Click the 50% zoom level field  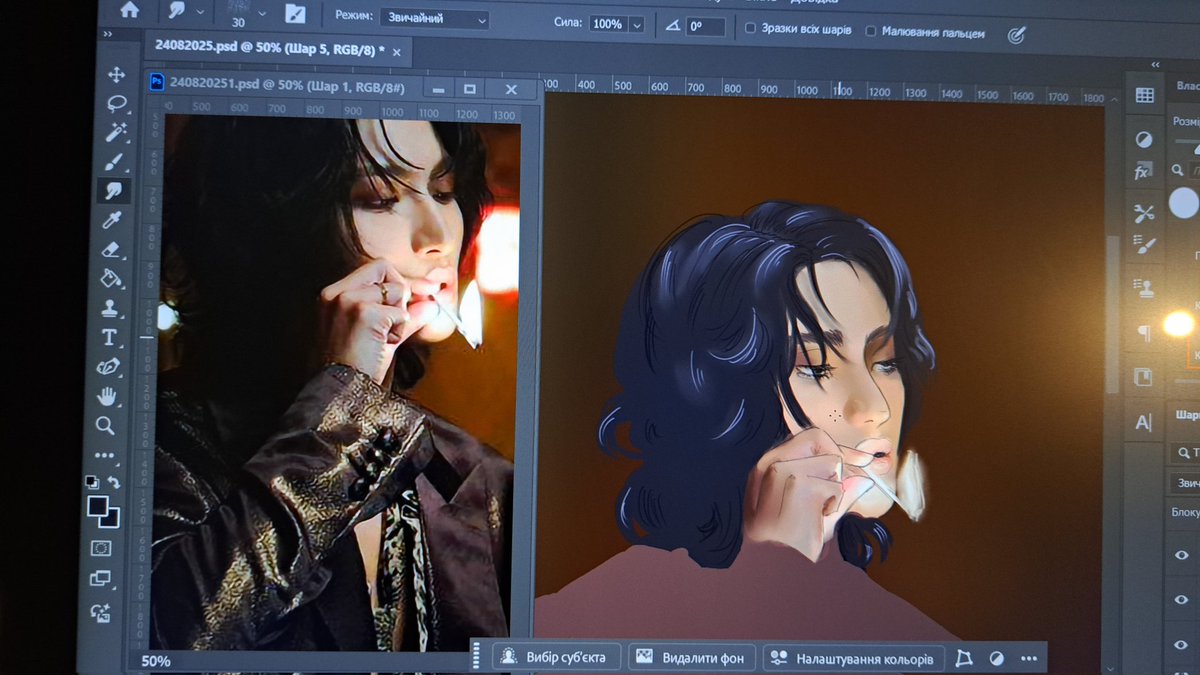156,661
